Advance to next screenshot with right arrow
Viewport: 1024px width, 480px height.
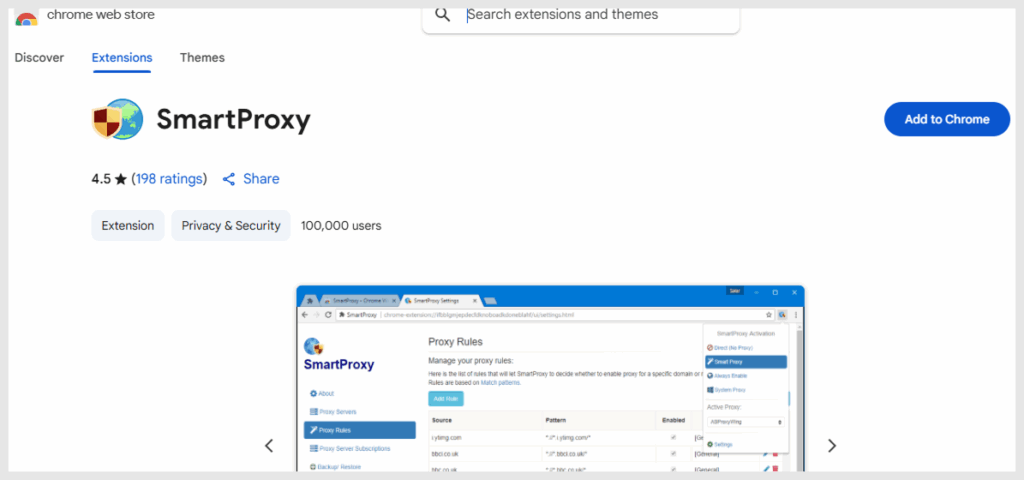coord(831,446)
